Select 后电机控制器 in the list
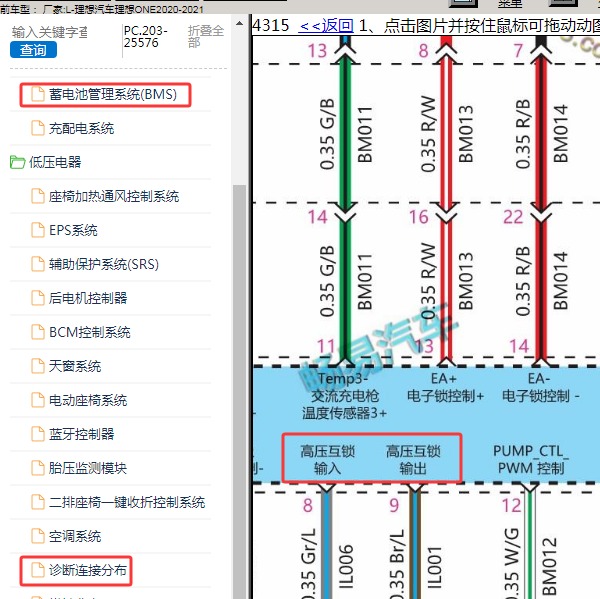600x599 pixels. (x=88, y=298)
